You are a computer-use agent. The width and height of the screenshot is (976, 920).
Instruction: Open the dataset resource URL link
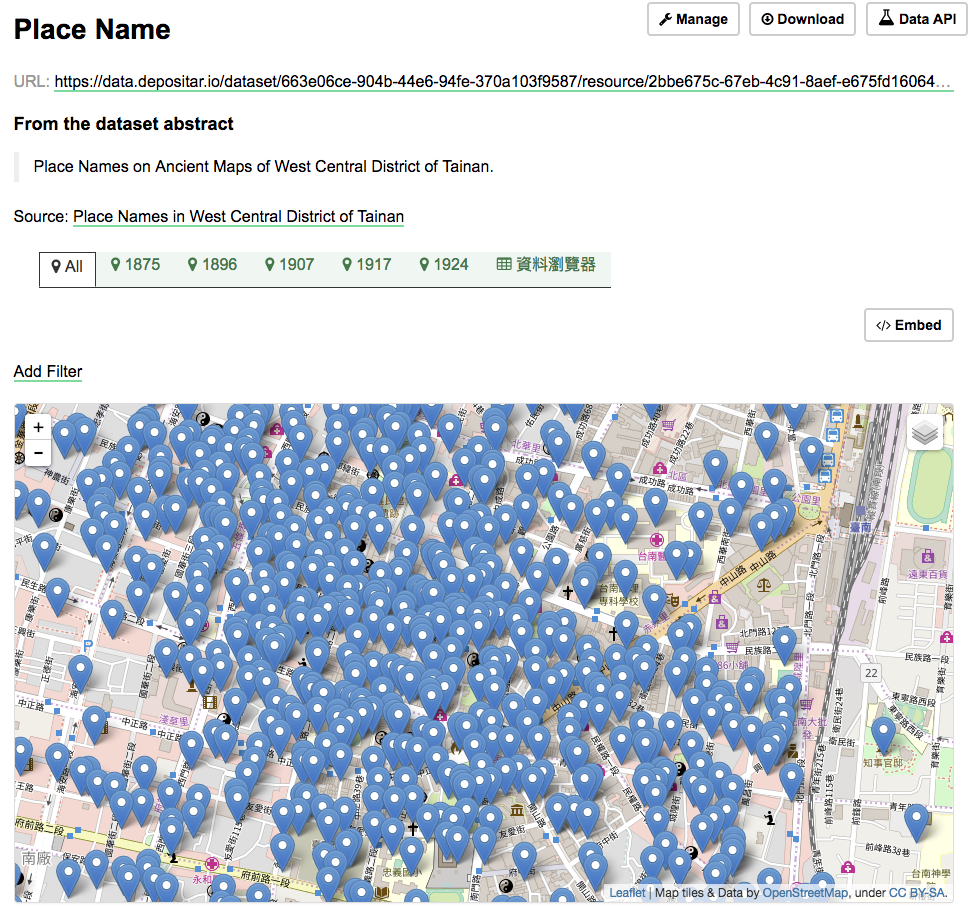coord(502,82)
